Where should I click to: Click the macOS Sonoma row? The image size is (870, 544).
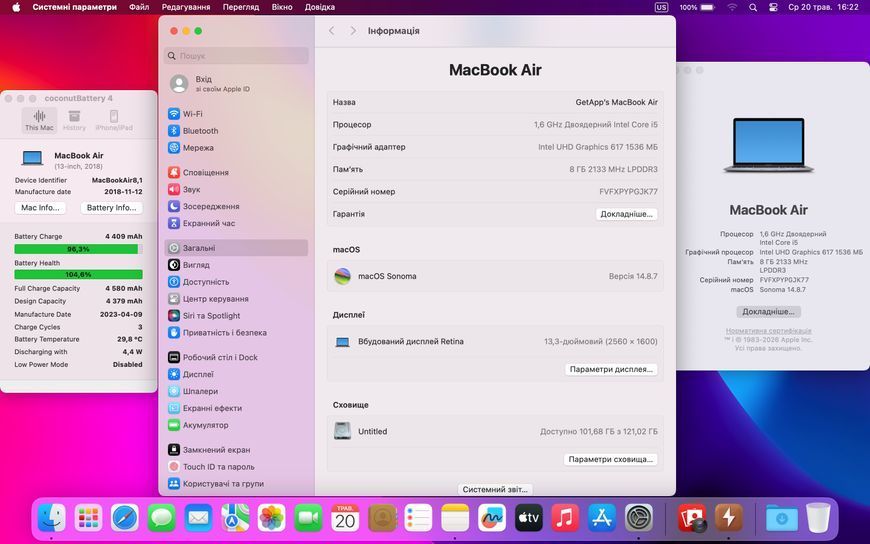(495, 276)
